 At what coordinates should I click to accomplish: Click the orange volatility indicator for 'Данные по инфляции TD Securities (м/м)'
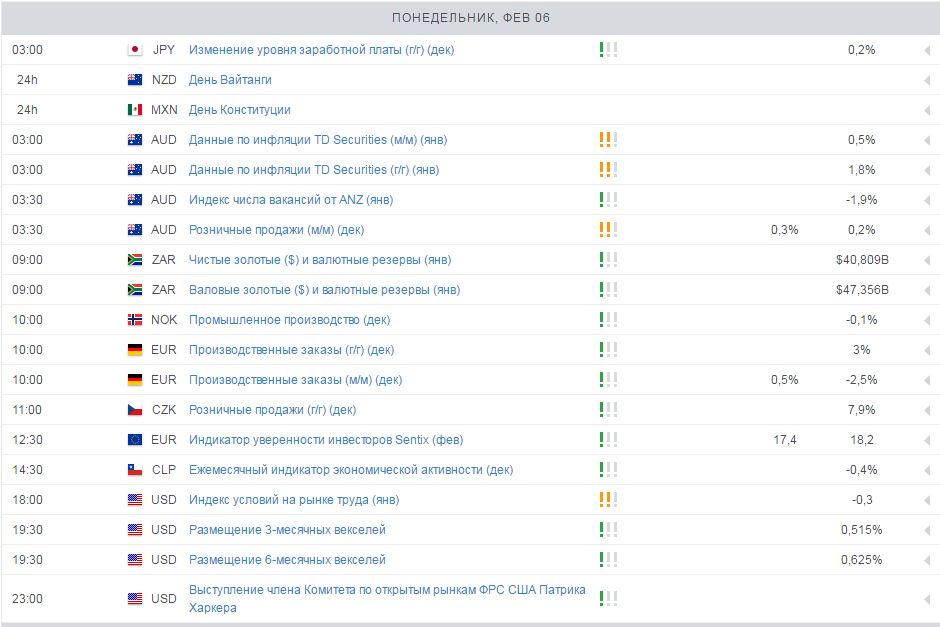point(608,140)
